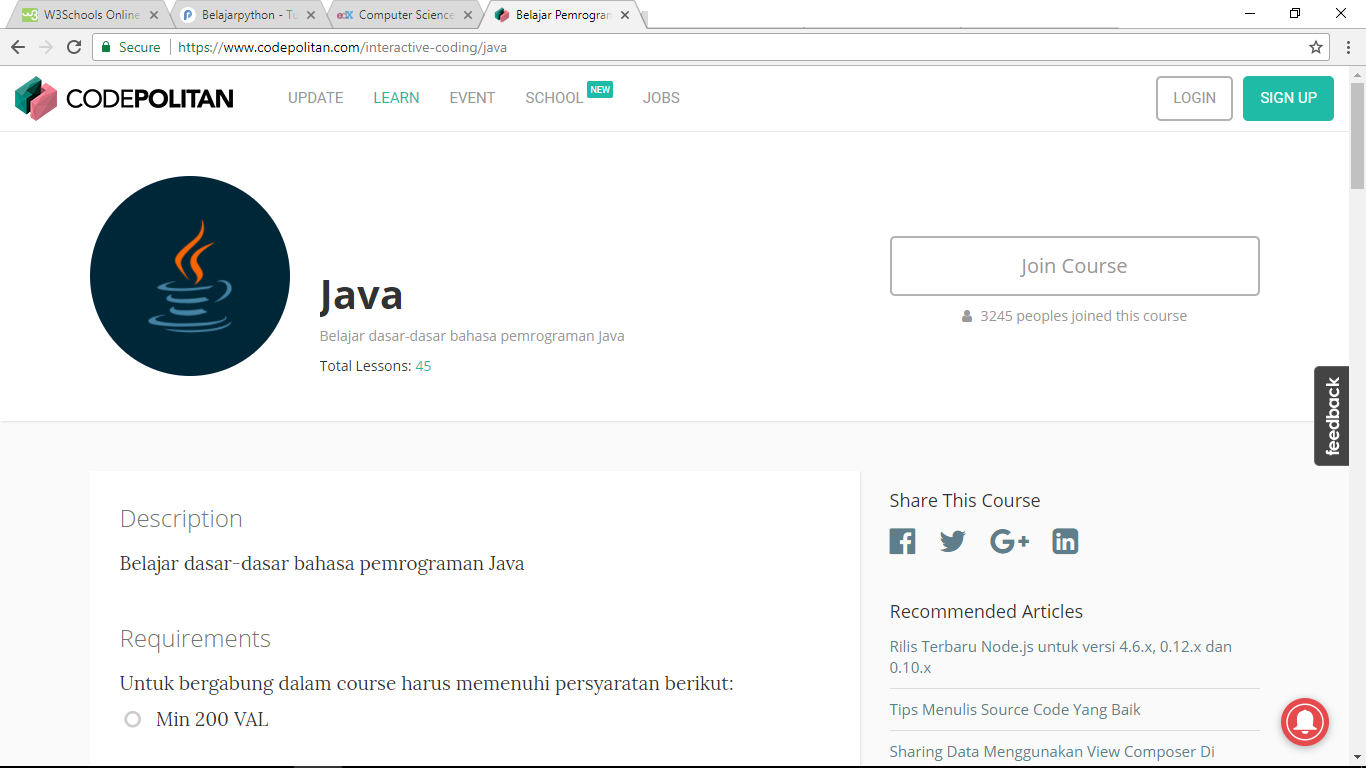Image resolution: width=1366 pixels, height=768 pixels.
Task: Share course on Twitter icon
Action: [953, 541]
